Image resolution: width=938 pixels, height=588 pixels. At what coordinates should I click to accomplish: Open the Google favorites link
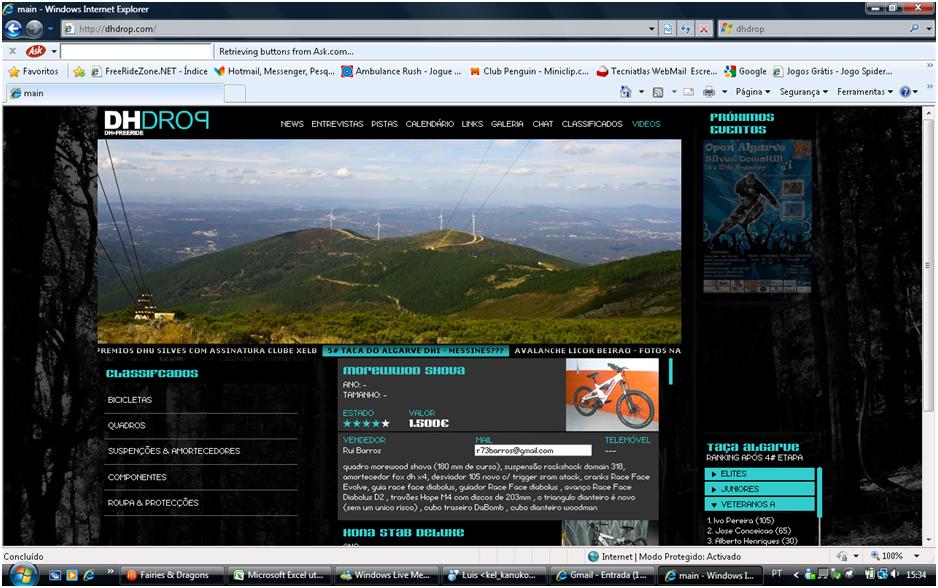point(745,71)
